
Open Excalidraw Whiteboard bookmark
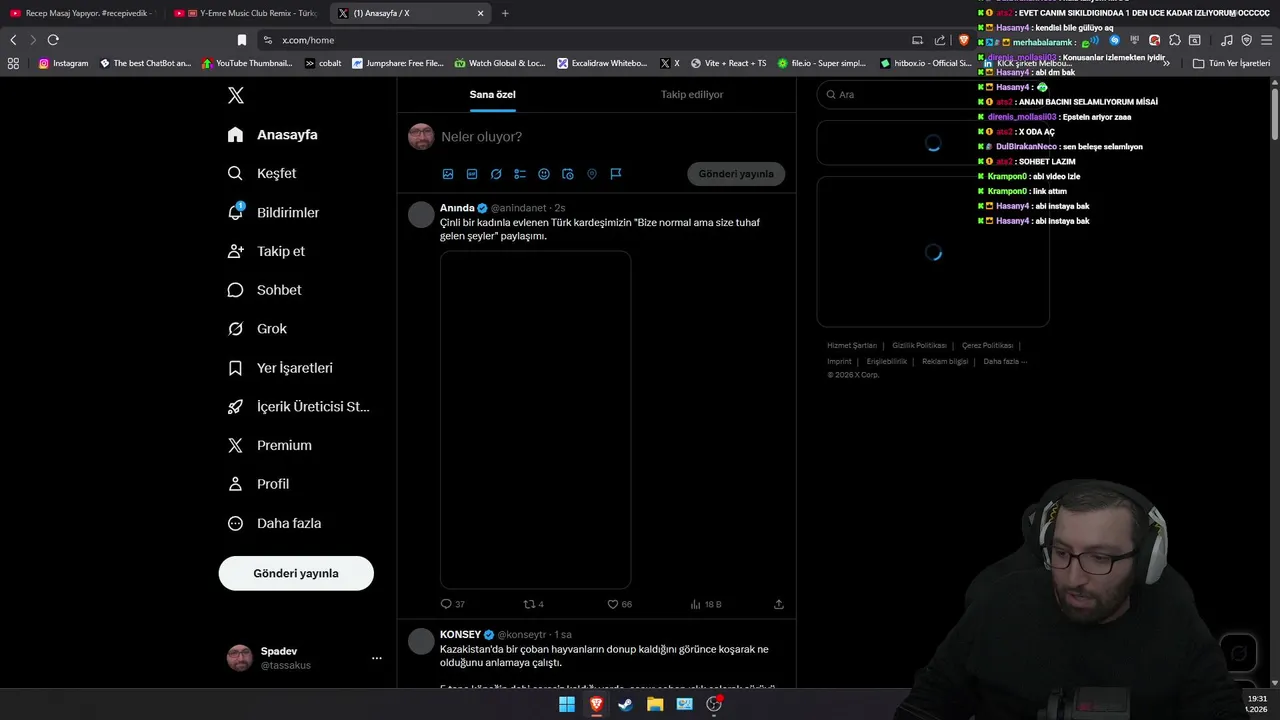[602, 63]
